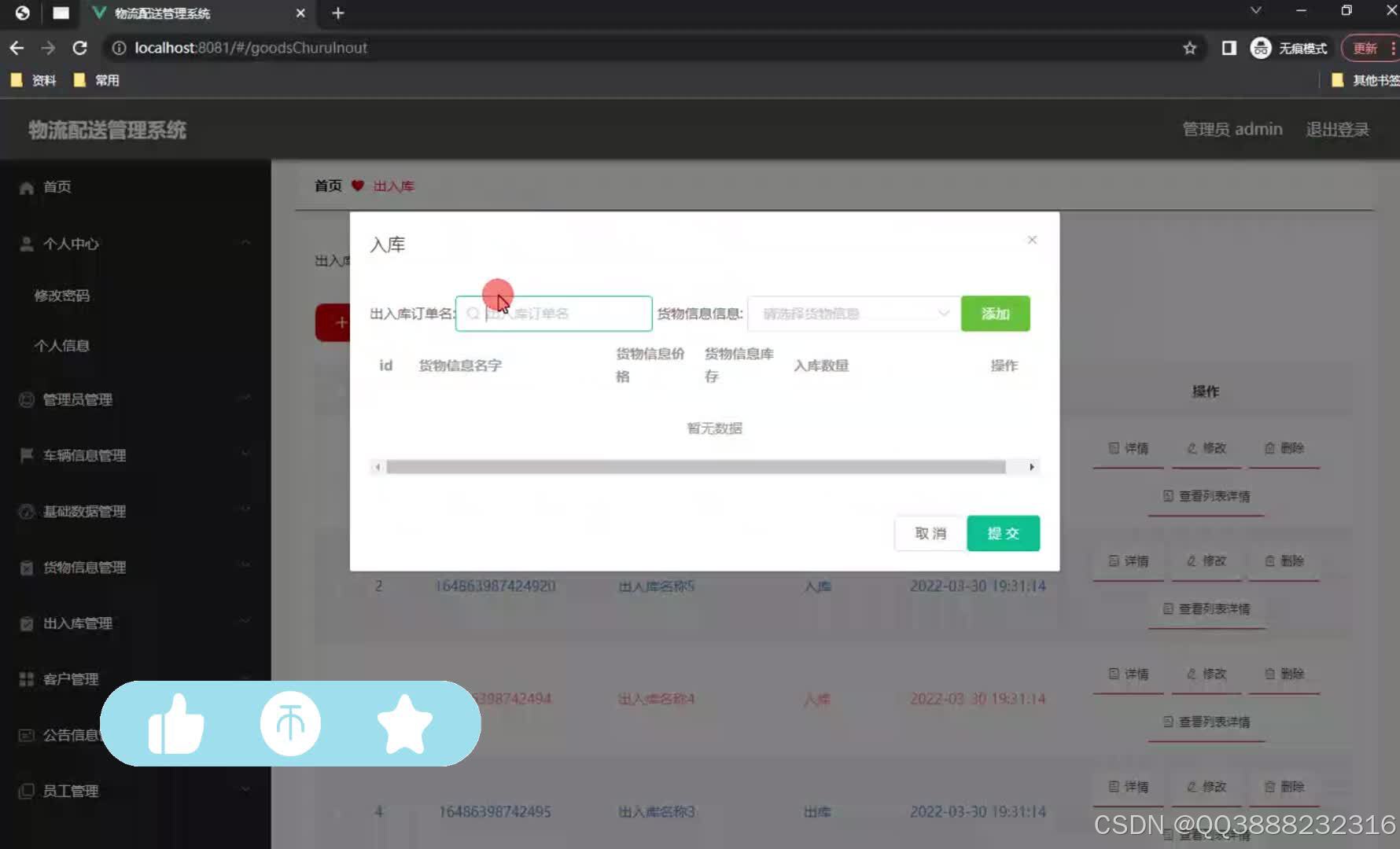Click the 出入库管理 sidebar icon
The width and height of the screenshot is (1400, 849).
(26, 623)
